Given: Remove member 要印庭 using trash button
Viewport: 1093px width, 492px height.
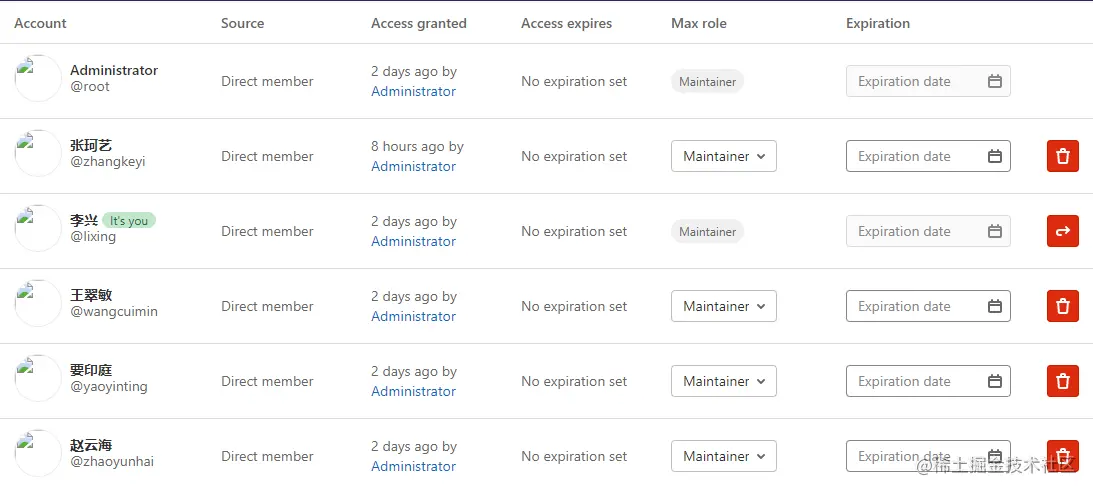Looking at the screenshot, I should [x=1062, y=381].
